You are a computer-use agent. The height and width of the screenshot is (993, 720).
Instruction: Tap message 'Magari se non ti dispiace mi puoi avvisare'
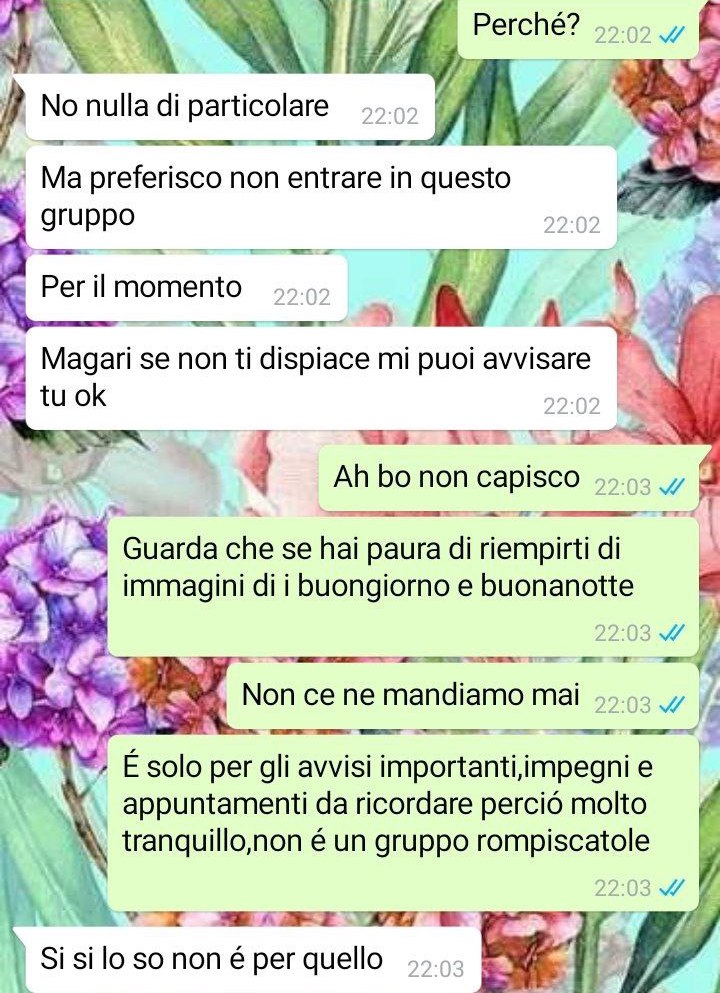coord(321,379)
